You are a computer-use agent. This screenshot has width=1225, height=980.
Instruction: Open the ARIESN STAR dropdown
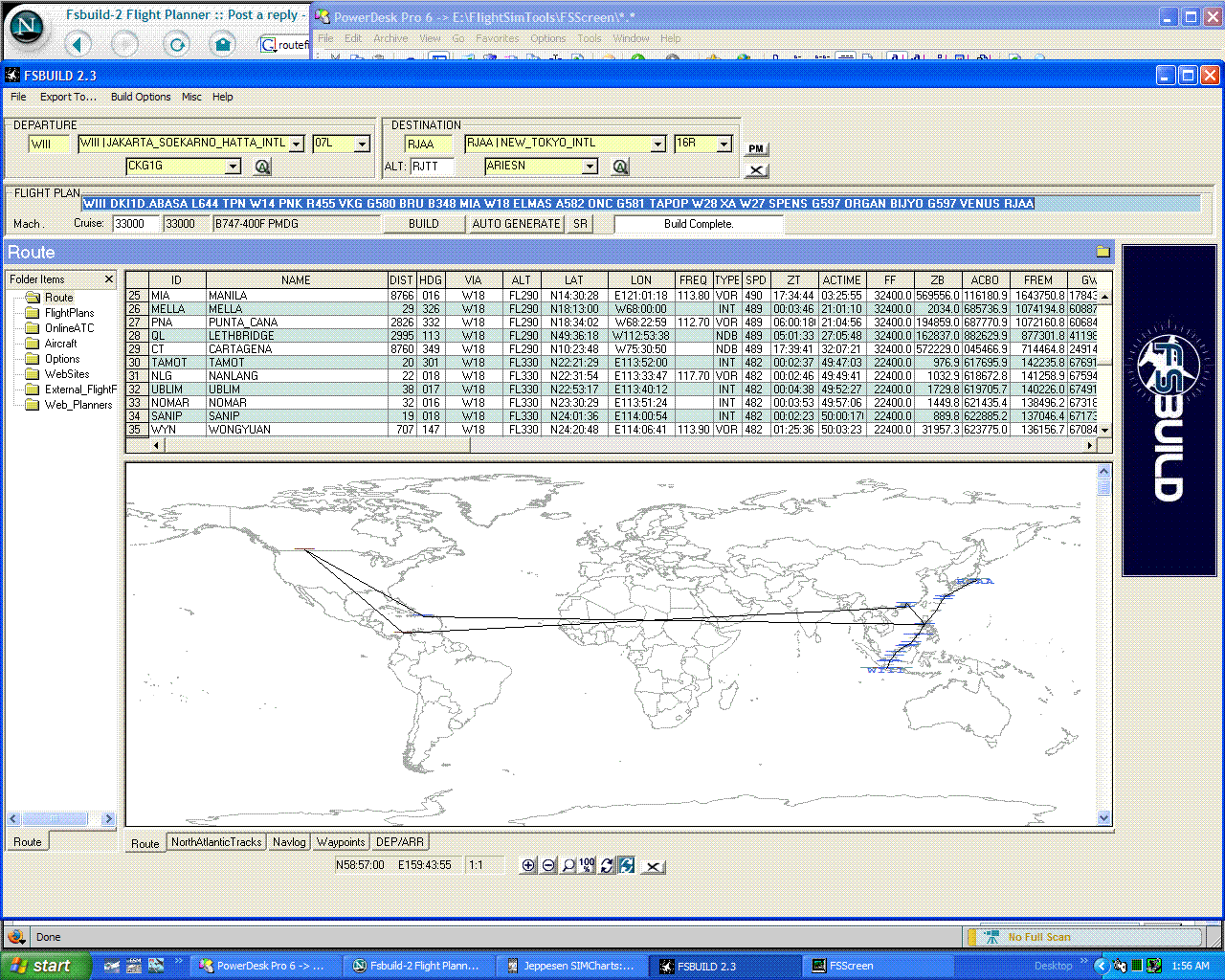tap(590, 167)
